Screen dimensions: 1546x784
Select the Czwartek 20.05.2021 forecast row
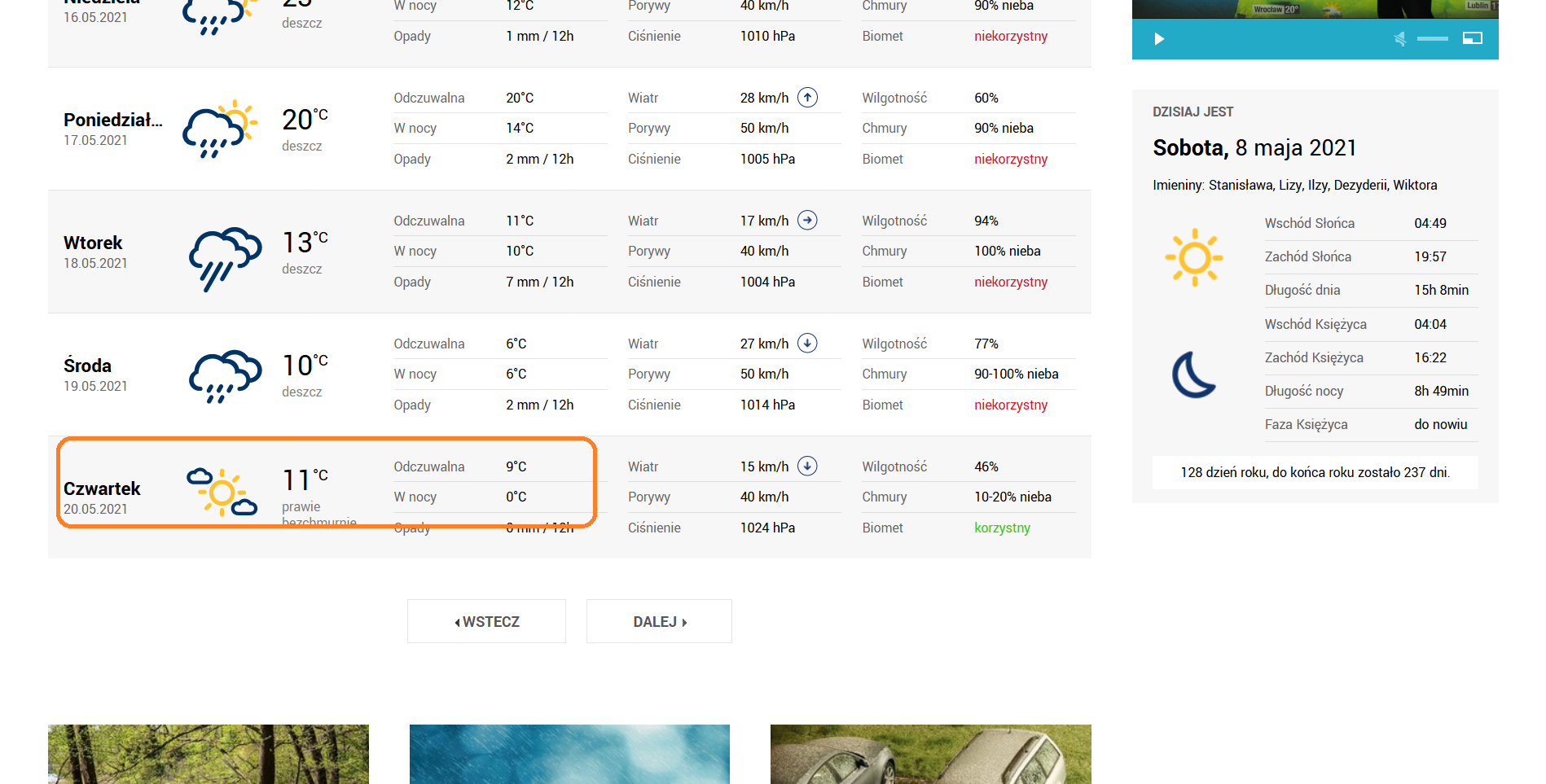coord(102,497)
